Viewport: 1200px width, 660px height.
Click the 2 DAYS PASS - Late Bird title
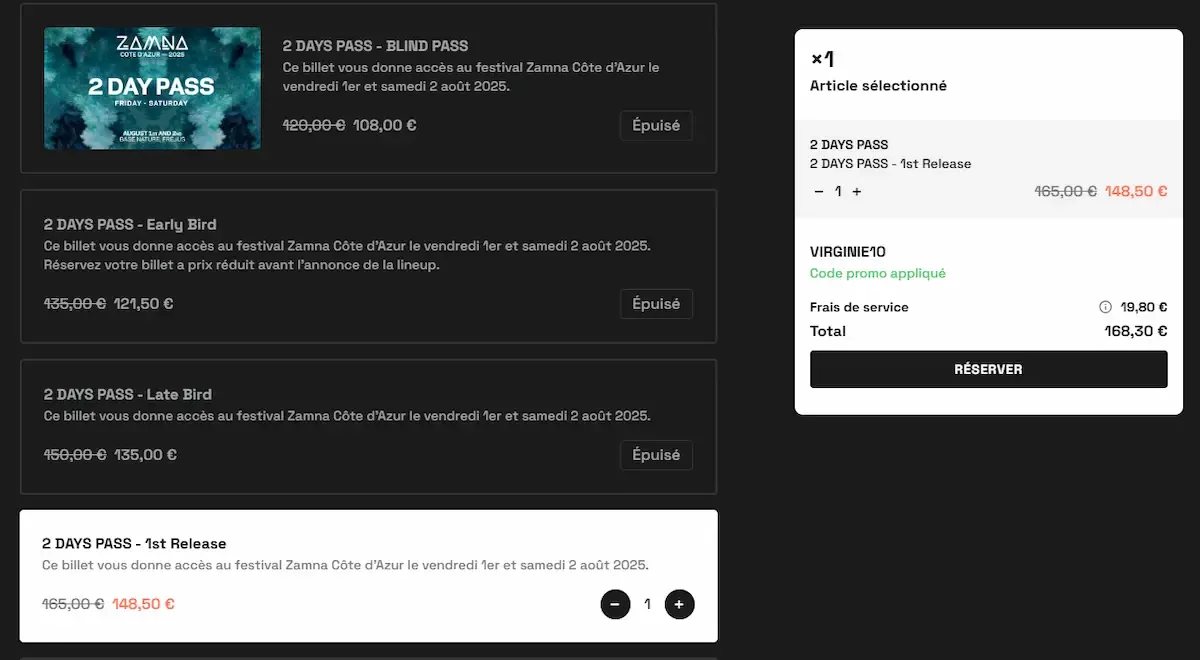pyautogui.click(x=128, y=395)
